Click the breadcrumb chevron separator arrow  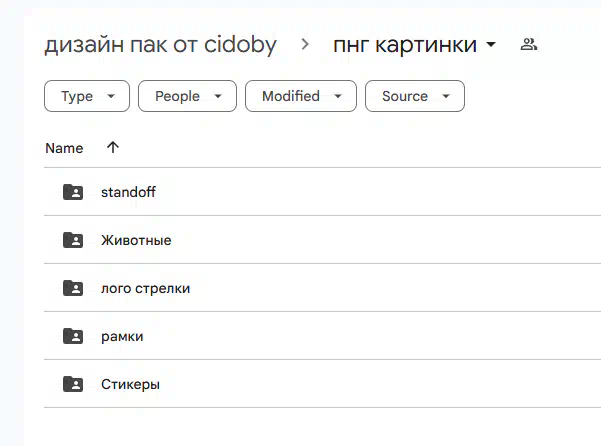coord(305,44)
